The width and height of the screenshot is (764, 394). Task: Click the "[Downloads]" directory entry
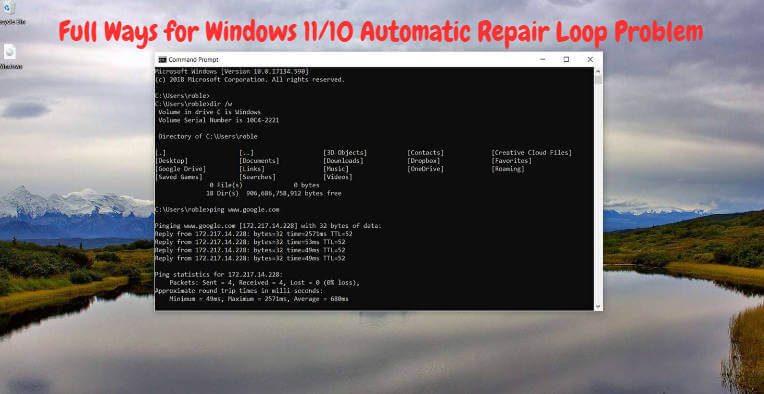[343, 161]
